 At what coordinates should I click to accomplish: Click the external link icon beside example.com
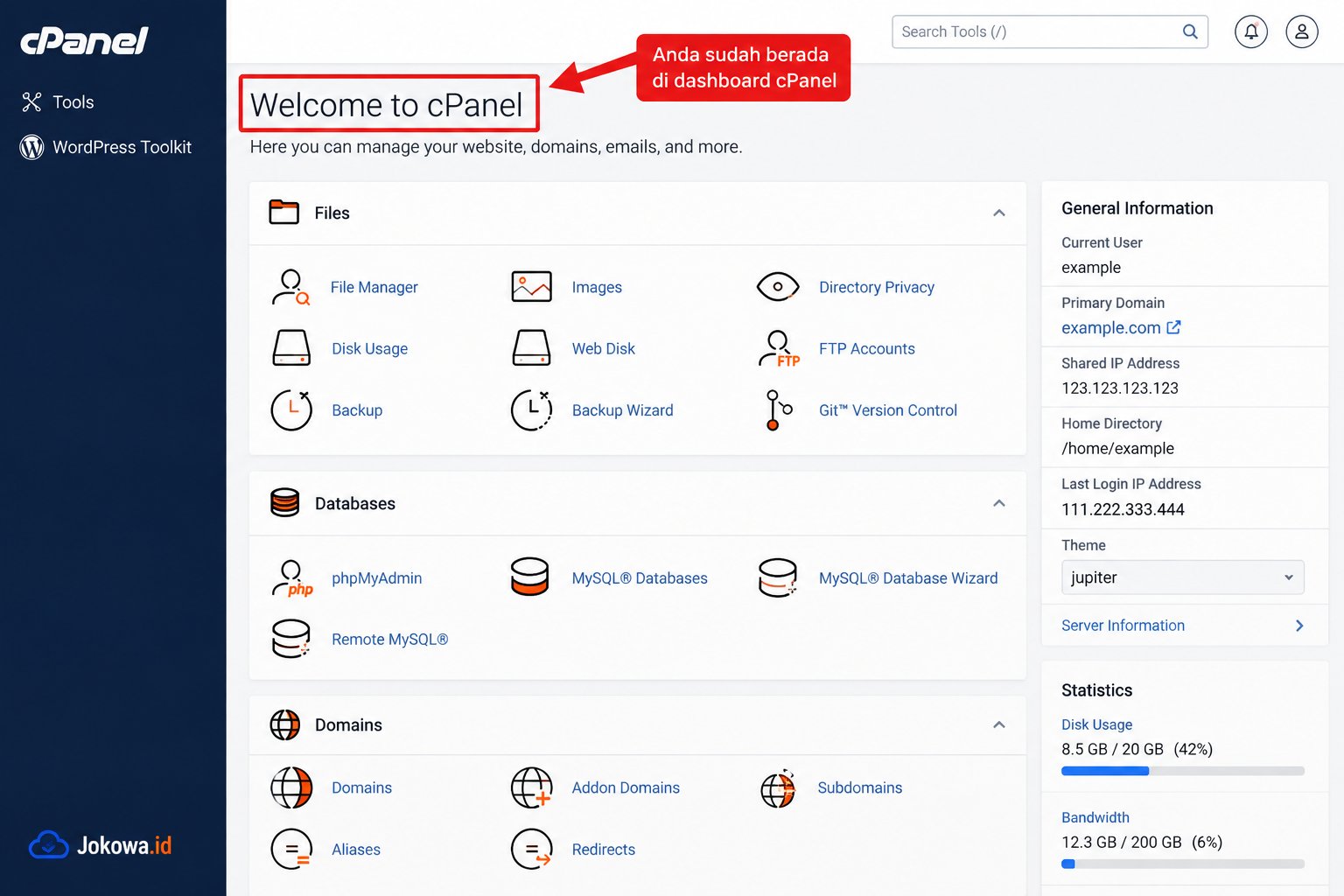pos(1174,327)
